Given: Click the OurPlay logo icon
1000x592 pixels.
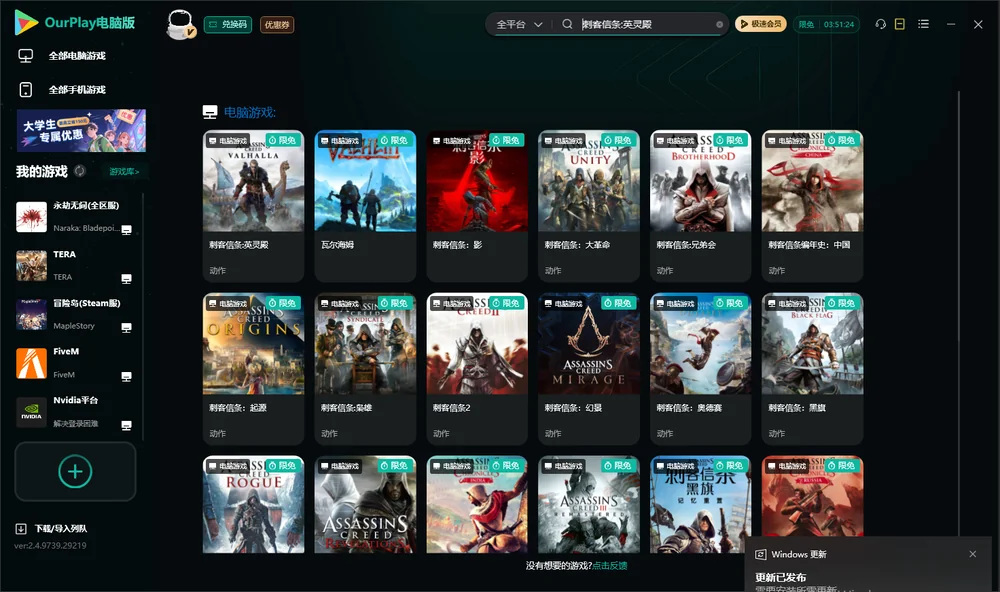Looking at the screenshot, I should (26, 23).
